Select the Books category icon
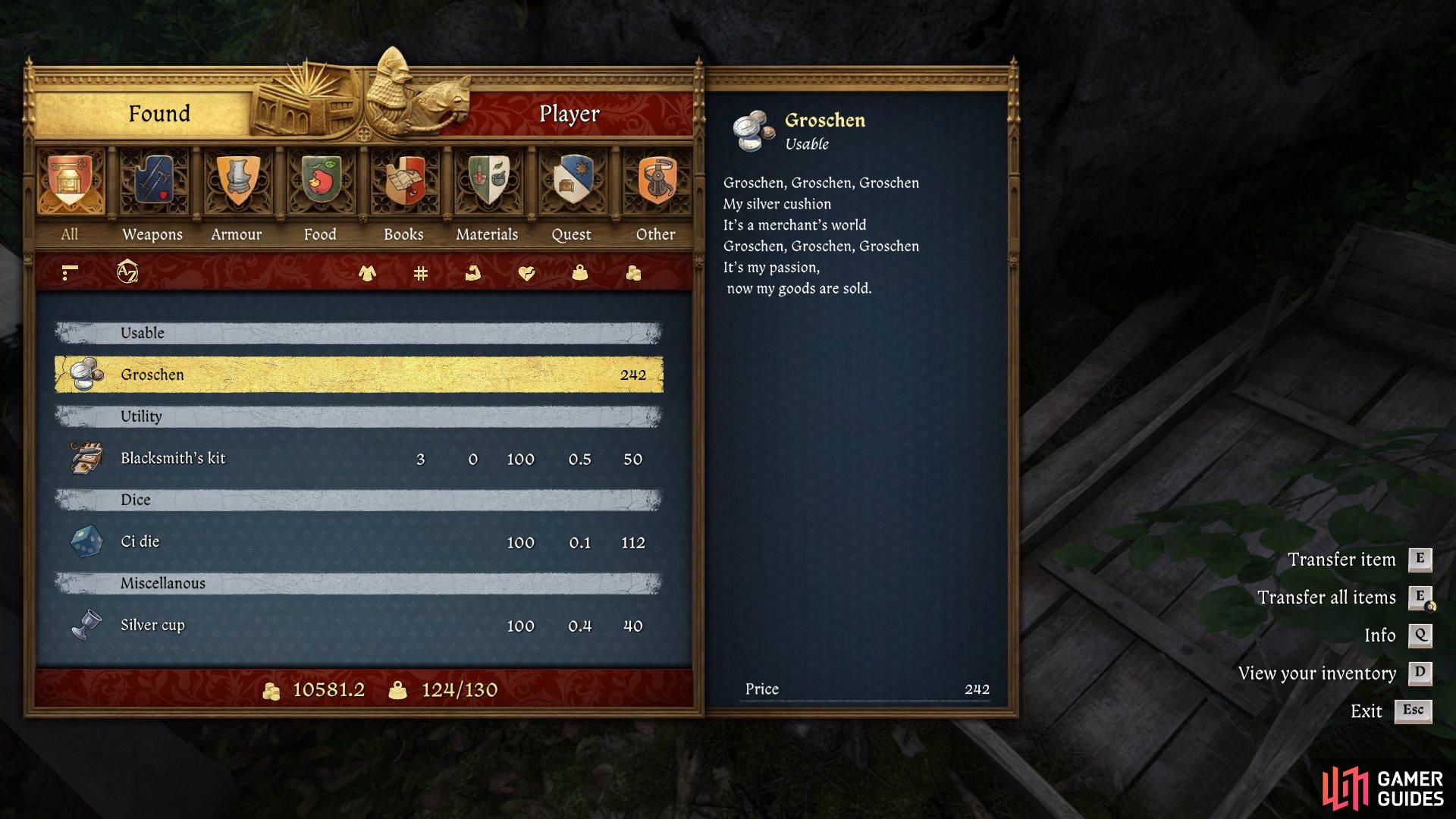The width and height of the screenshot is (1456, 819). point(404,180)
